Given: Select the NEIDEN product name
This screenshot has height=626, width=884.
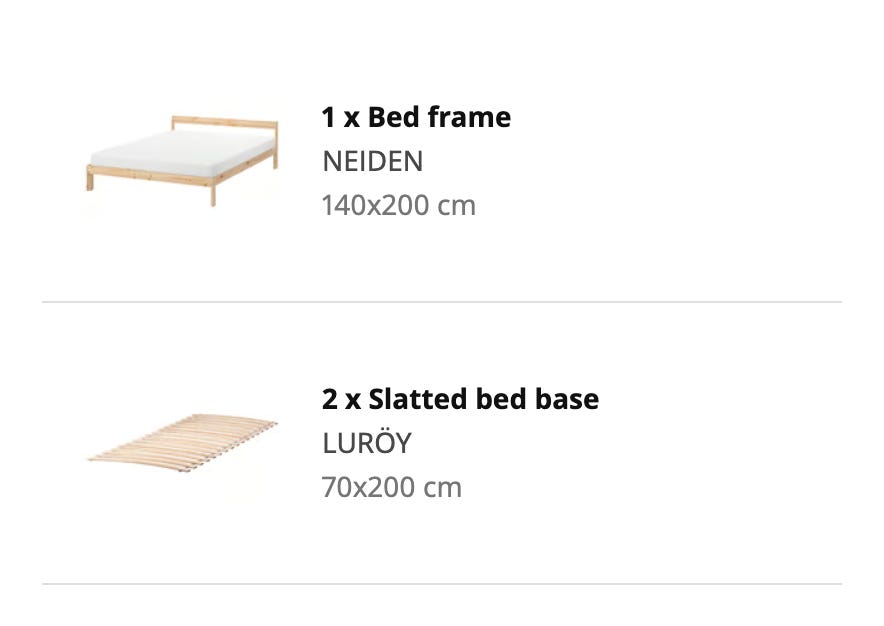Looking at the screenshot, I should point(373,161).
